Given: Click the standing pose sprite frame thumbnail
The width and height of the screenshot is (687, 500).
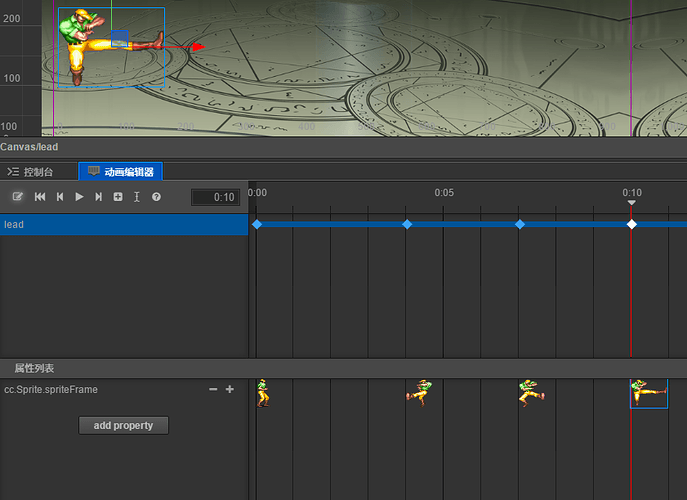Looking at the screenshot, I should (263, 393).
